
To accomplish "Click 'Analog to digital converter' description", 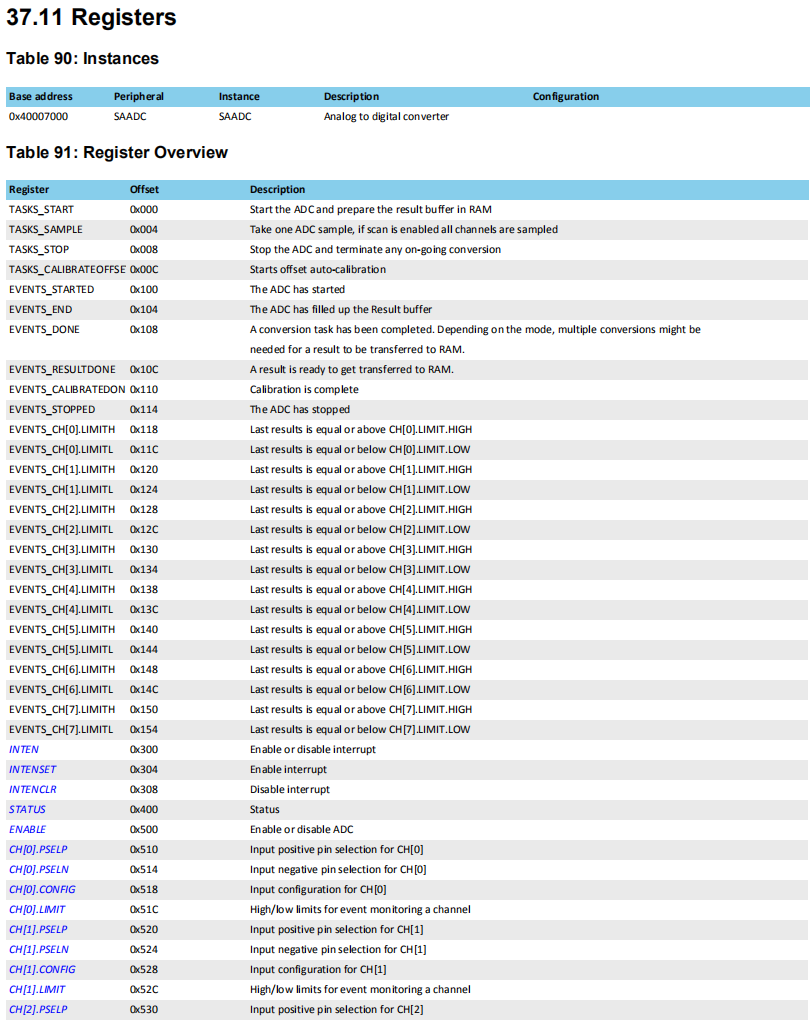I will click(386, 116).
